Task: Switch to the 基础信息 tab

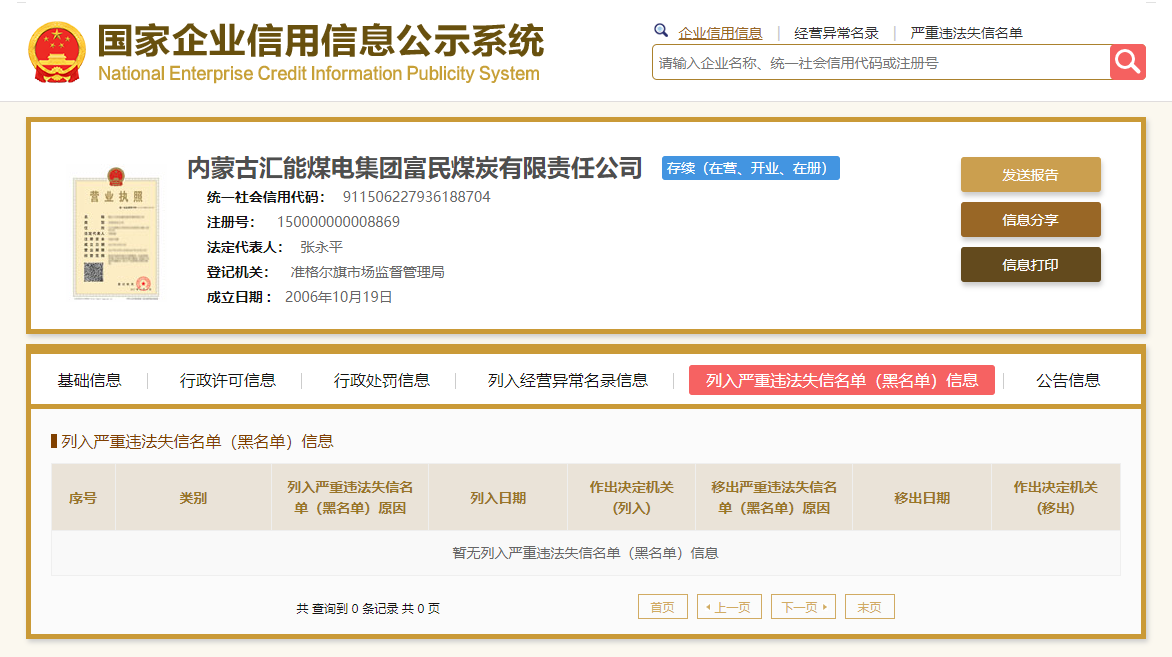Action: 89,380
